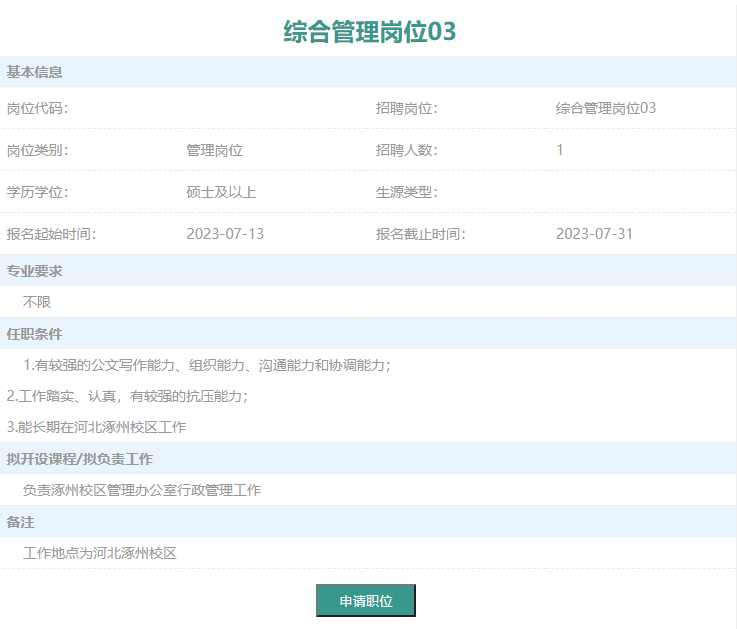Image resolution: width=737 pixels, height=629 pixels.
Task: Click the 报名截止时间 label
Action: [x=421, y=234]
